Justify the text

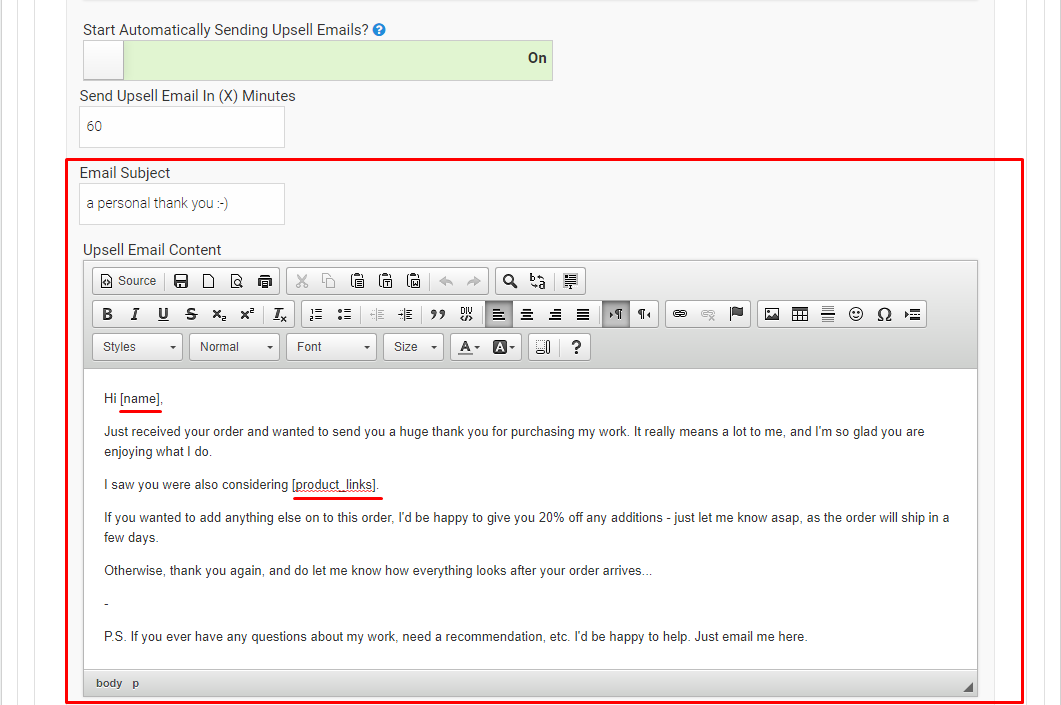pyautogui.click(x=583, y=314)
